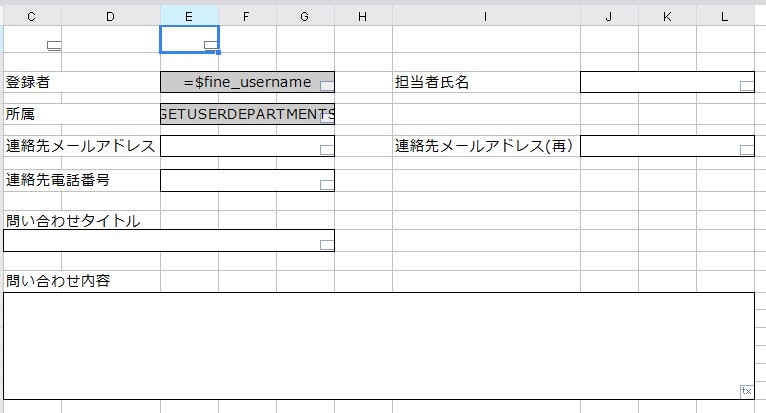The image size is (766, 413).
Task: Click the 連絡先電話番号 input field
Action: (247, 180)
